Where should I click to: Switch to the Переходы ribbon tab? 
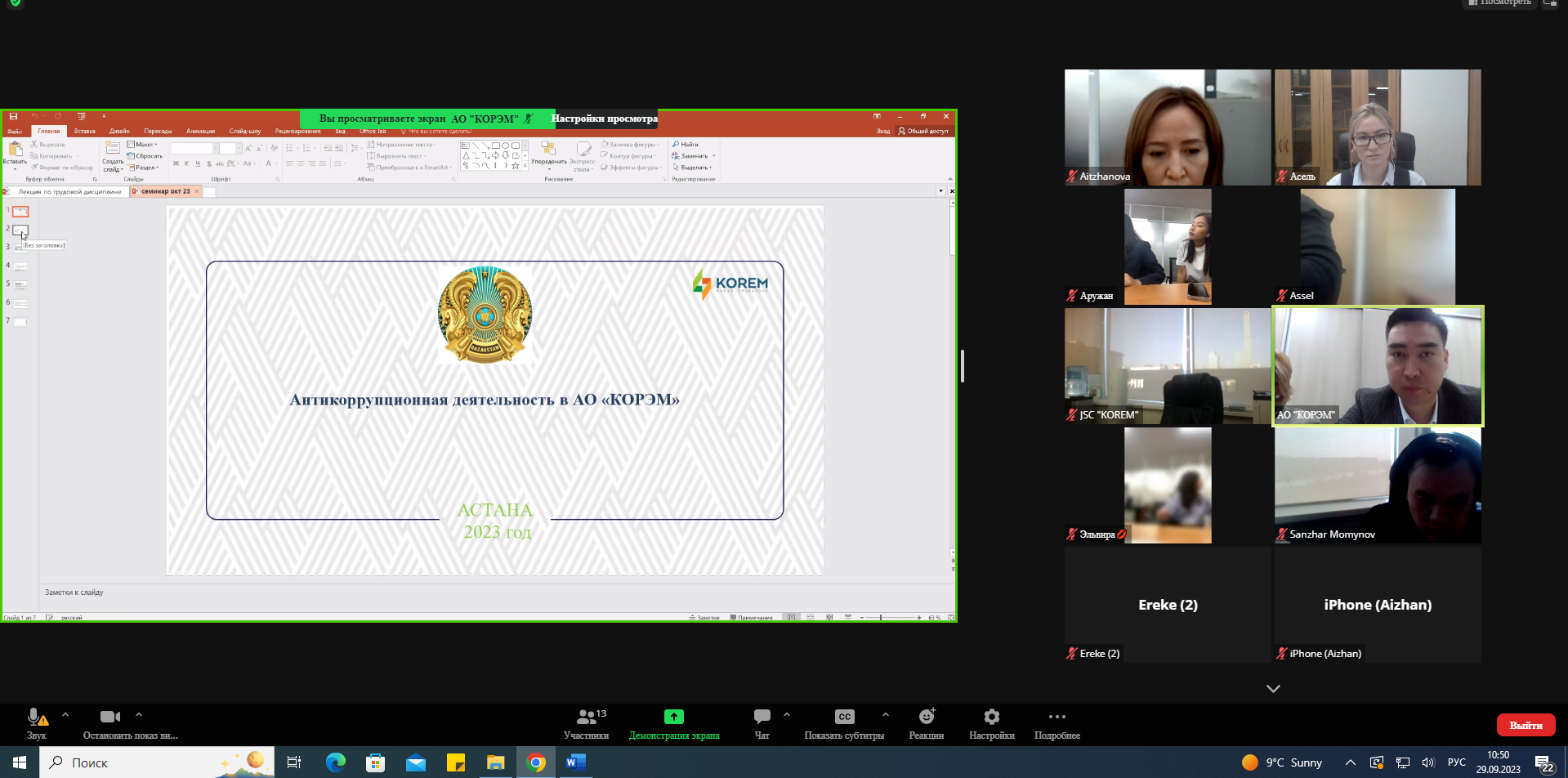point(158,131)
